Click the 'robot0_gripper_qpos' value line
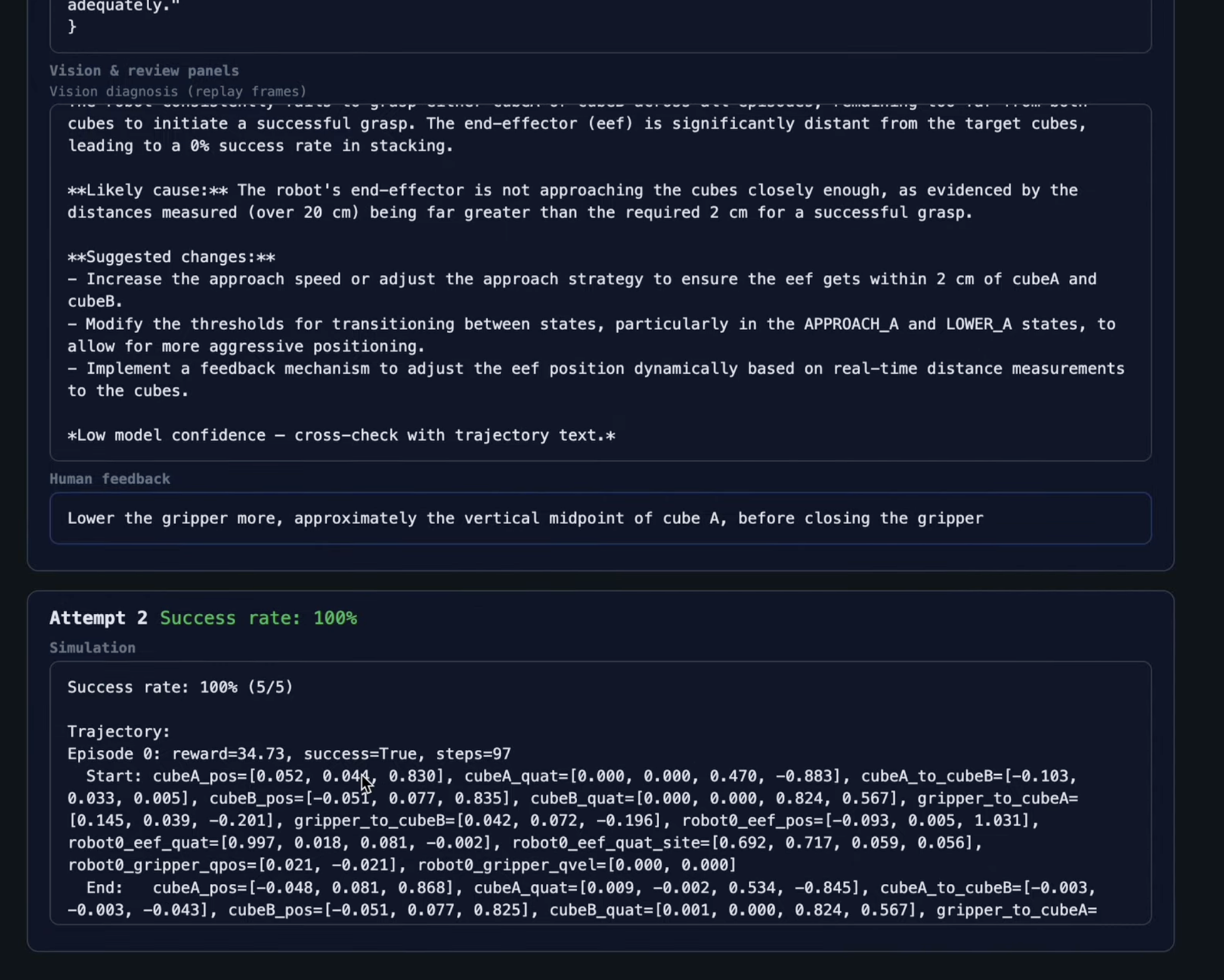Image resolution: width=1224 pixels, height=980 pixels. click(232, 865)
